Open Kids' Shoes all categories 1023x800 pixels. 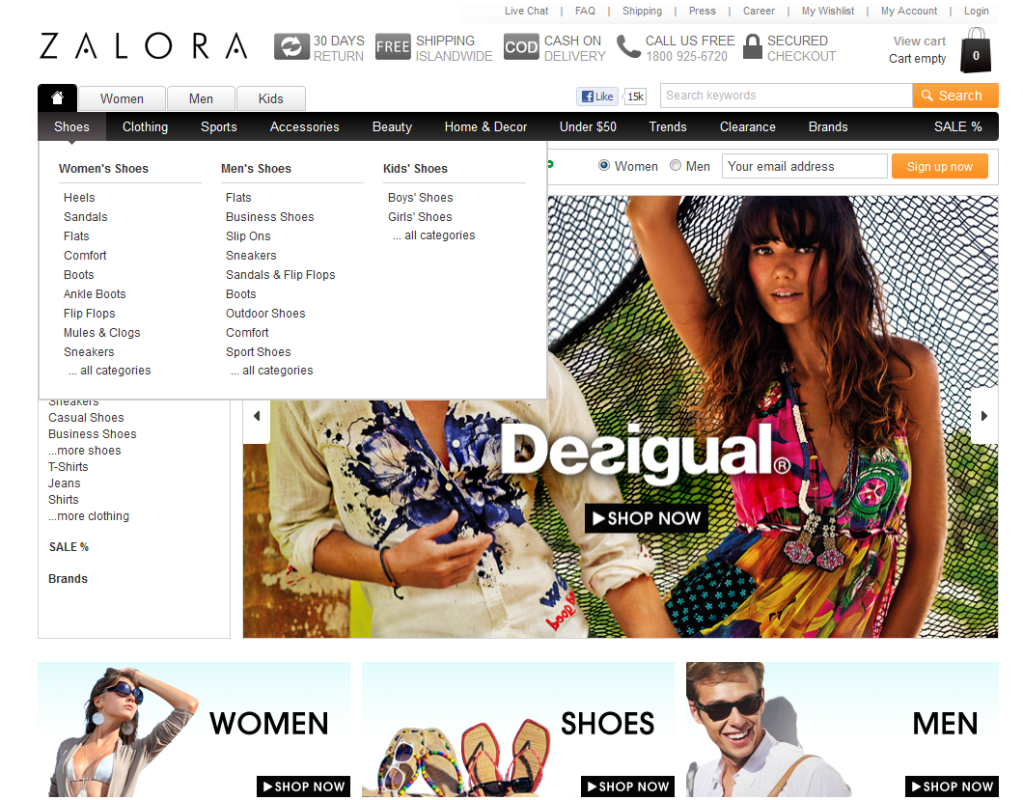434,235
